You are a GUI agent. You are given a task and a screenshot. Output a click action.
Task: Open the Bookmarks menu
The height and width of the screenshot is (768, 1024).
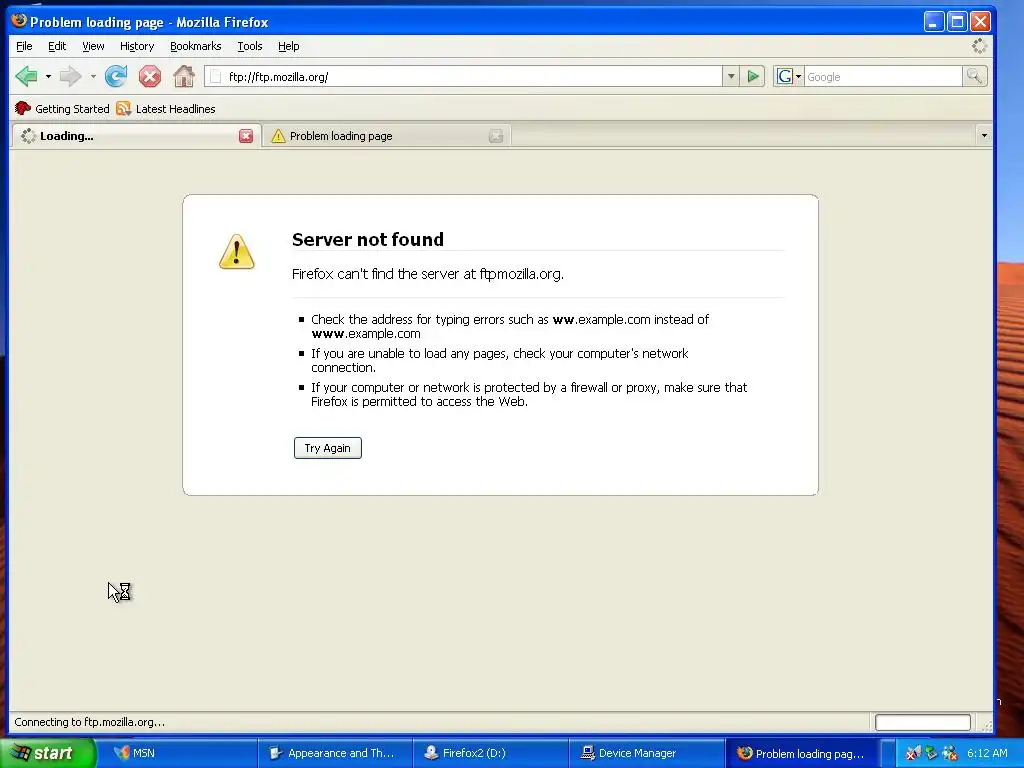(x=195, y=46)
